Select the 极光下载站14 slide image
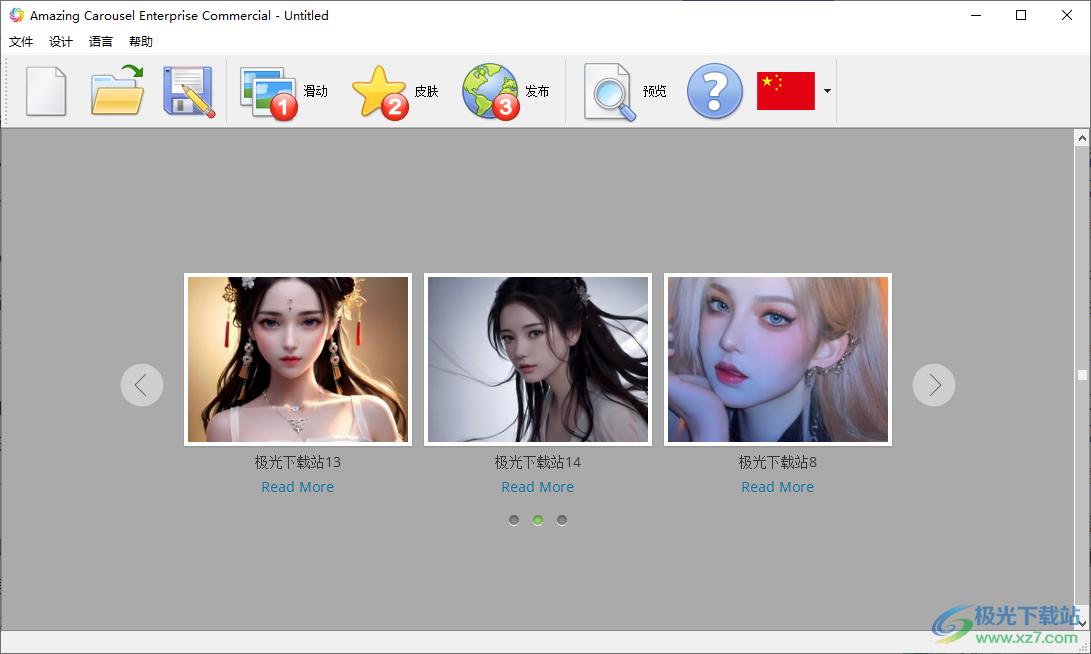Viewport: 1091px width, 654px height. pyautogui.click(x=537, y=360)
